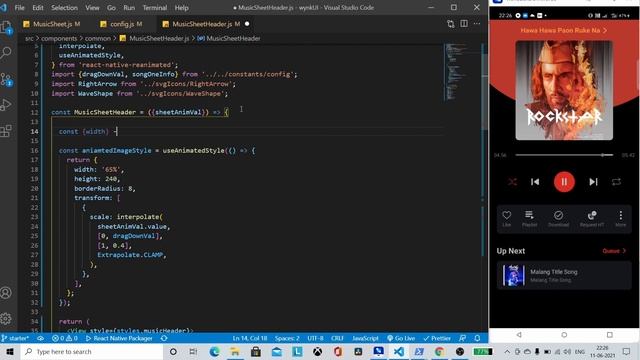640x360 pixels.
Task: Click errors and warnings count
Action: point(64,338)
